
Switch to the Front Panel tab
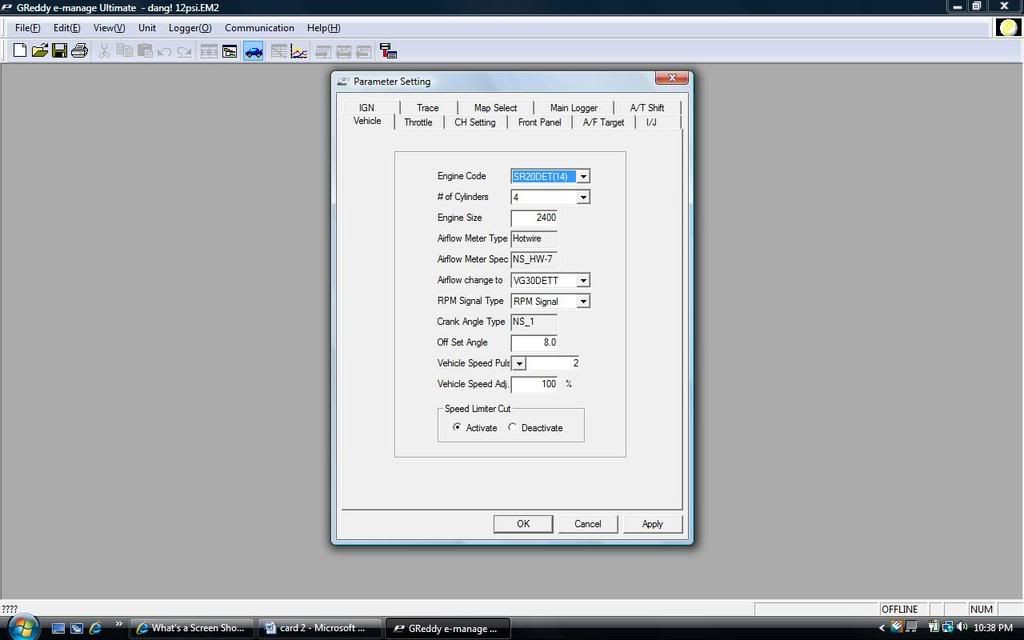point(539,122)
